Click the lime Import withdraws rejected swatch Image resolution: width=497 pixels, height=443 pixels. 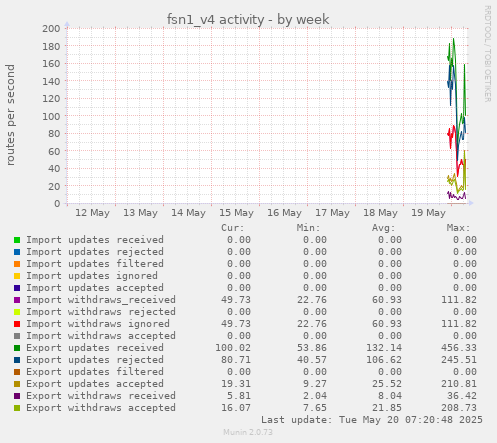[x=17, y=312]
